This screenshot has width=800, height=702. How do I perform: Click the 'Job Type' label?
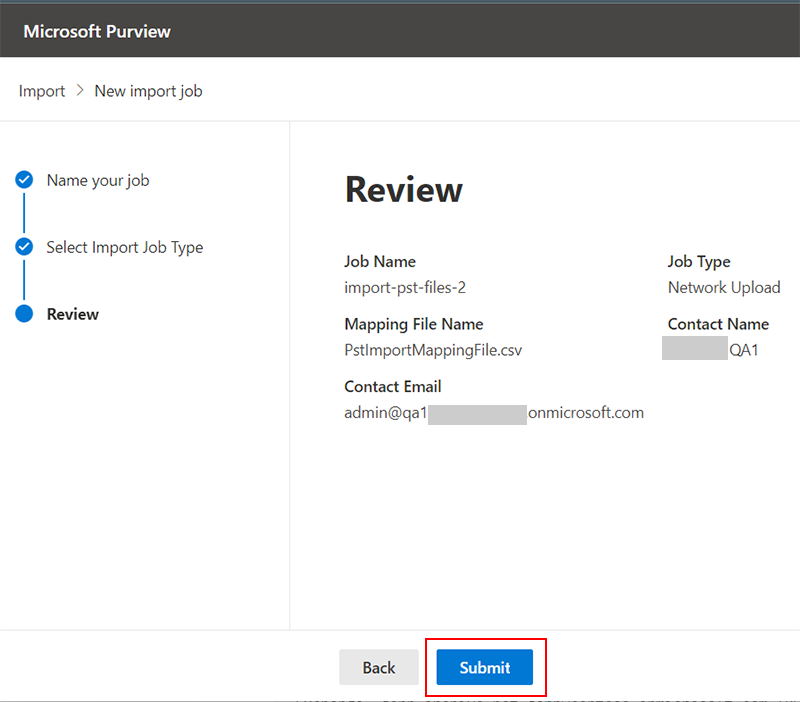pos(699,262)
